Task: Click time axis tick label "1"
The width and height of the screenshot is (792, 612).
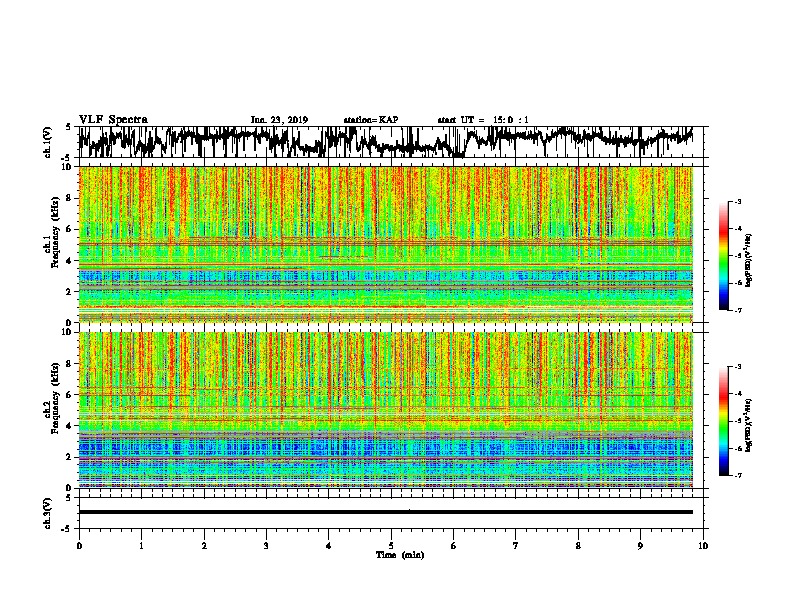Action: click(x=141, y=546)
